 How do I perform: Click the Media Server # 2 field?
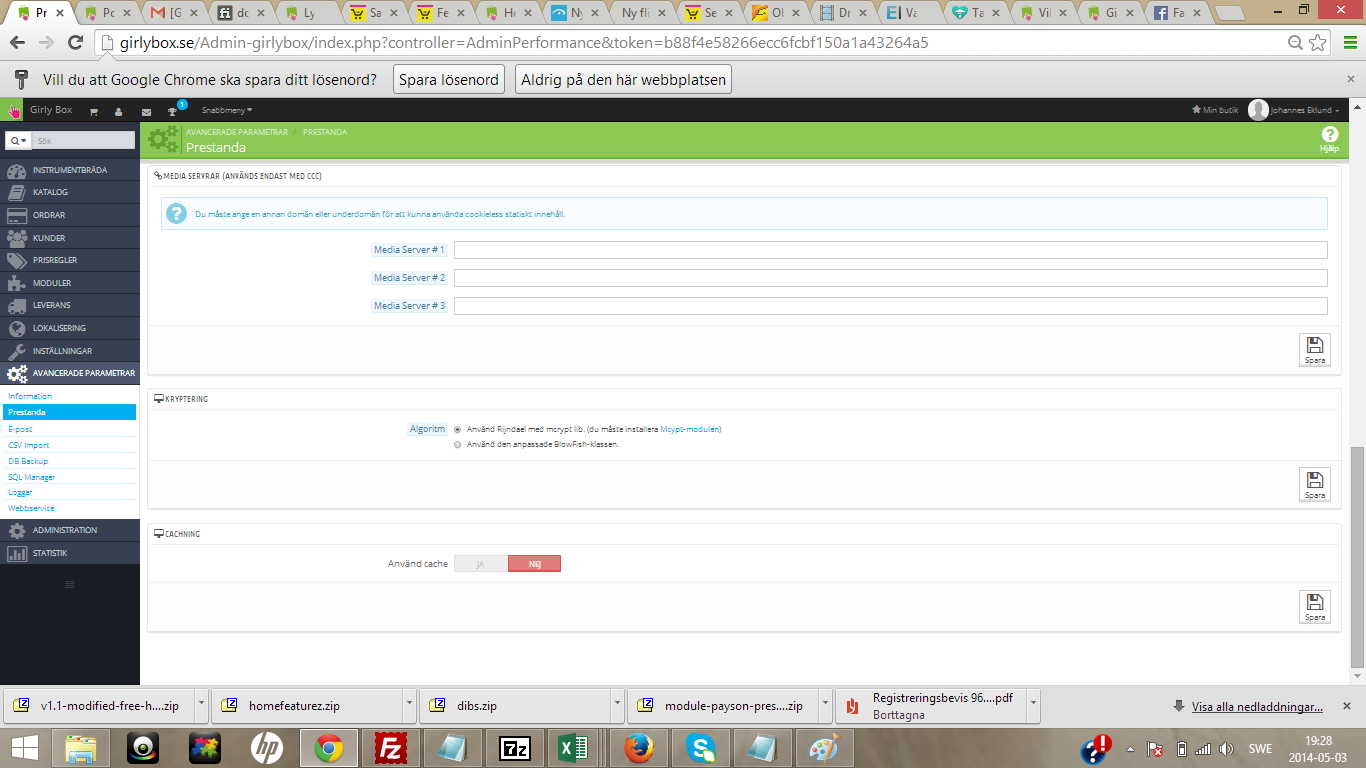pyautogui.click(x=891, y=278)
